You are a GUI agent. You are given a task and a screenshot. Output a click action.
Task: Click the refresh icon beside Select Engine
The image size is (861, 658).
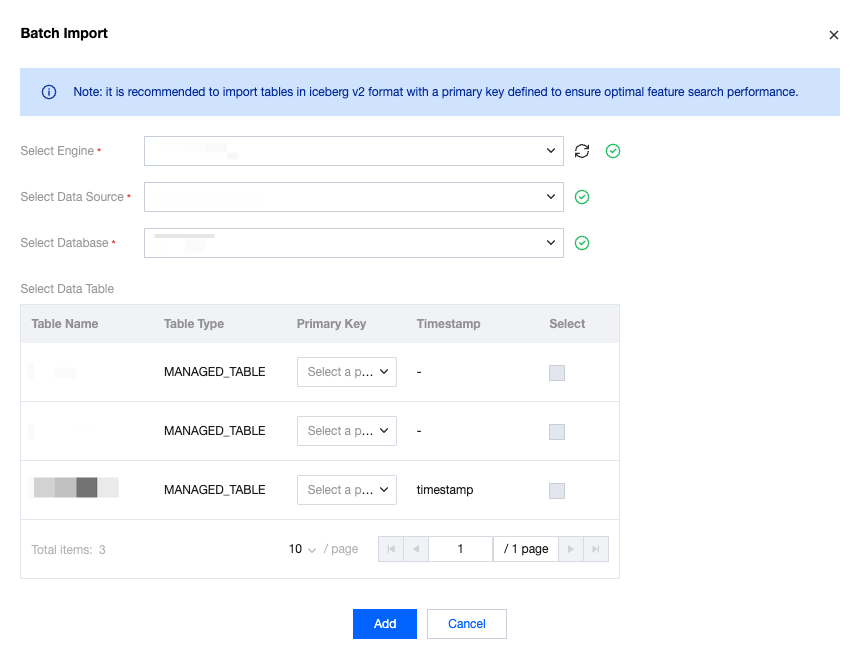pos(582,151)
